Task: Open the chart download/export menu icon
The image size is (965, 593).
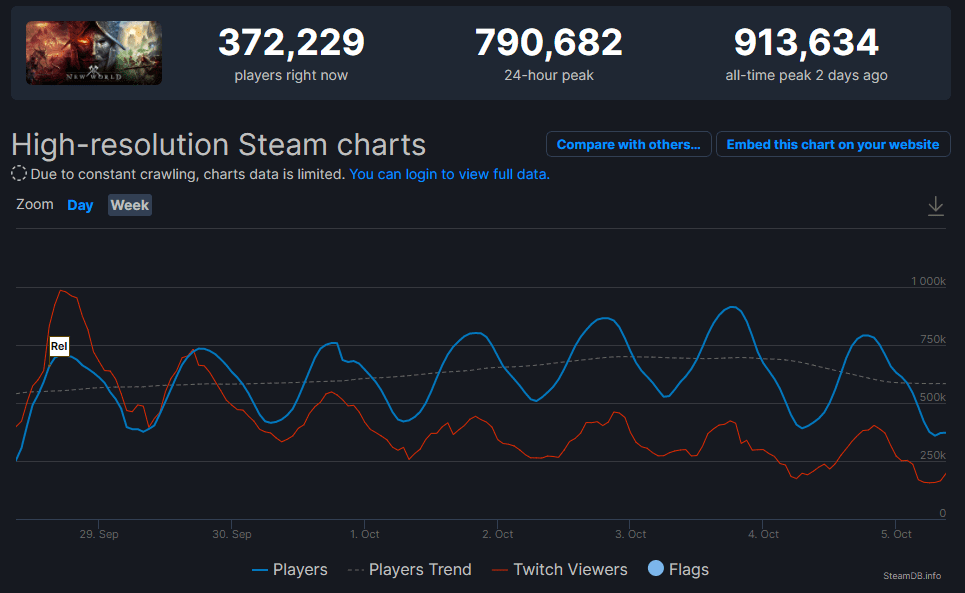Action: pos(935,206)
